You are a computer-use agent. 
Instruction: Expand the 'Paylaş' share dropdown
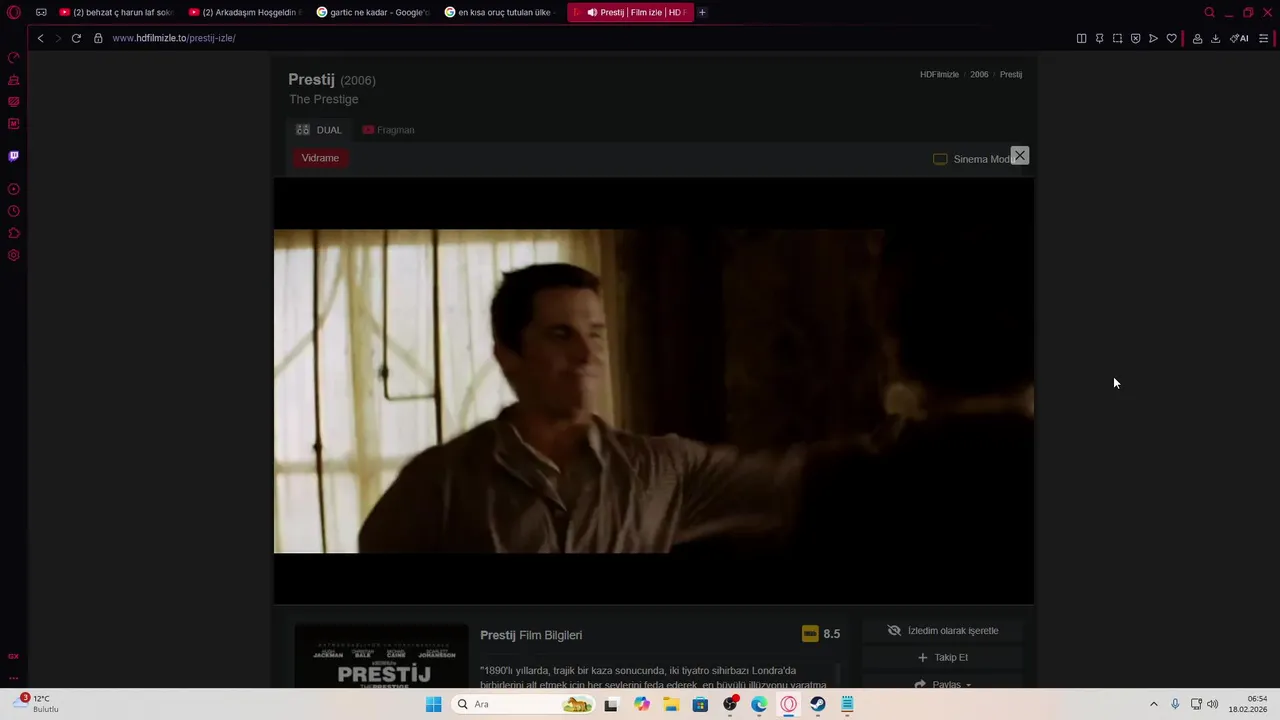pyautogui.click(x=943, y=684)
